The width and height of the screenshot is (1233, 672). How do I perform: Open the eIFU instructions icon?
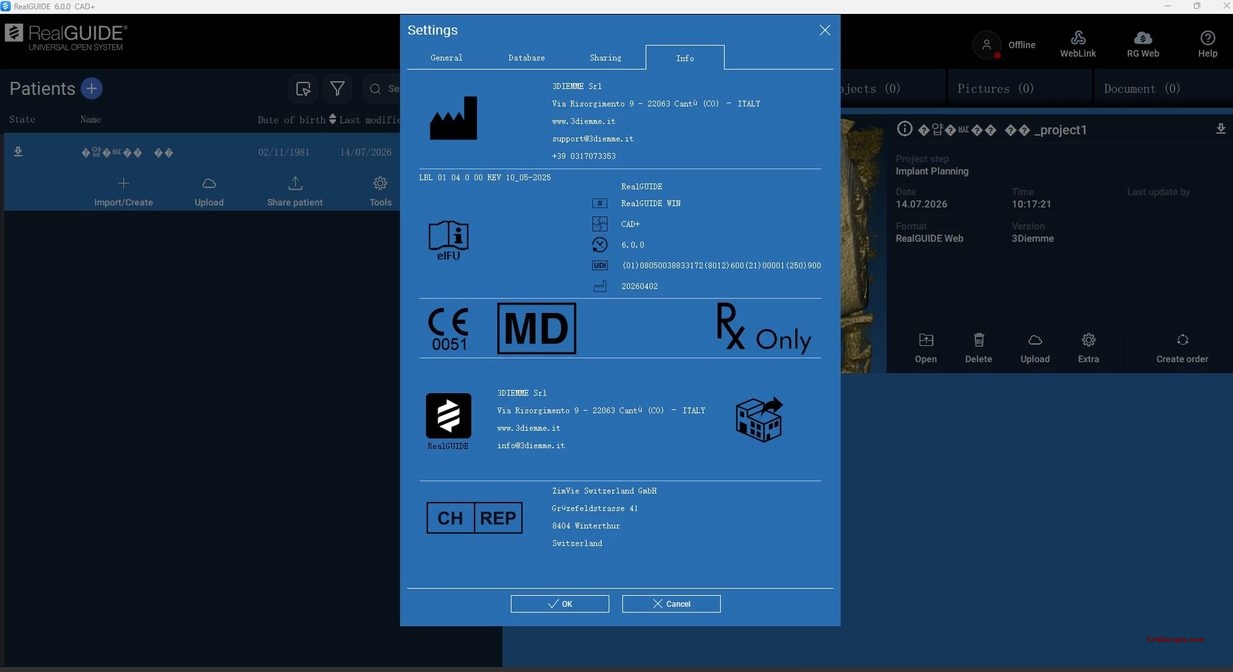point(448,241)
